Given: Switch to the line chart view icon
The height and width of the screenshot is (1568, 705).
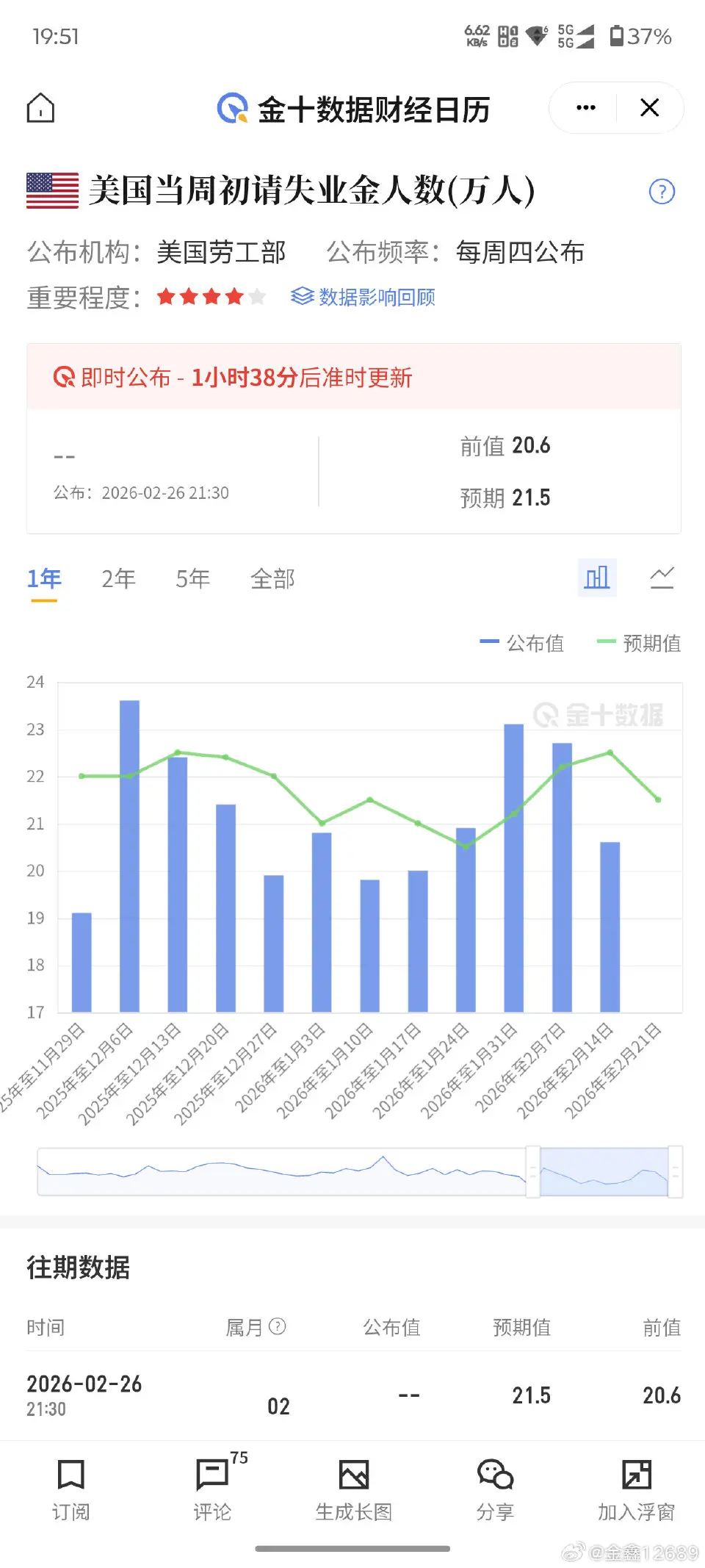Looking at the screenshot, I should pyautogui.click(x=662, y=578).
